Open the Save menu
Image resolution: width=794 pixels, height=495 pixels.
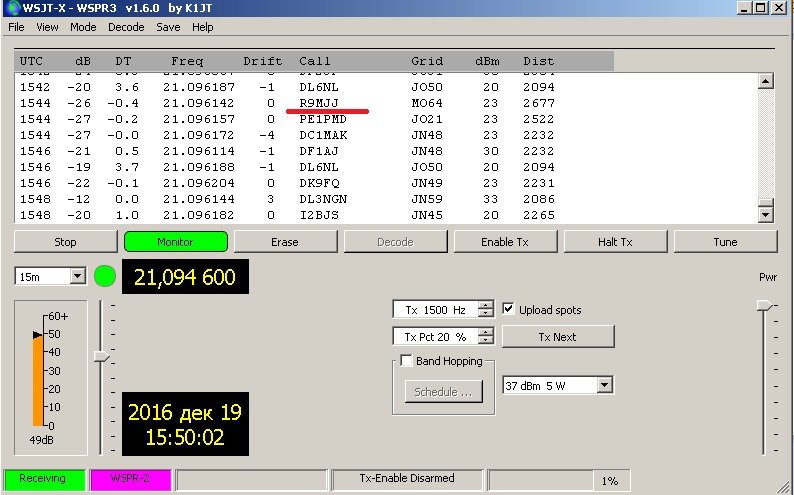pyautogui.click(x=168, y=27)
